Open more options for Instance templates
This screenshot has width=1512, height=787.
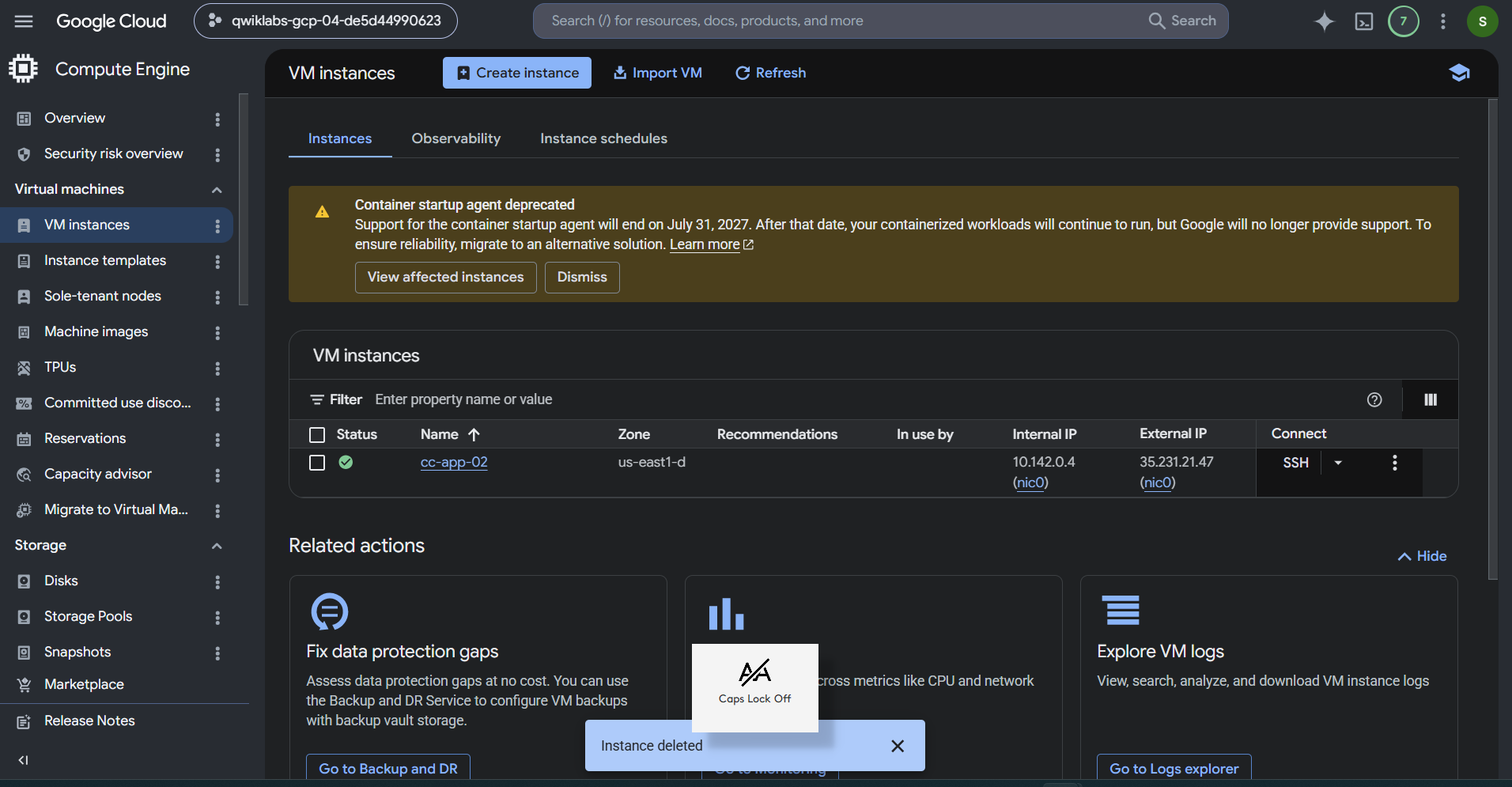click(x=217, y=261)
